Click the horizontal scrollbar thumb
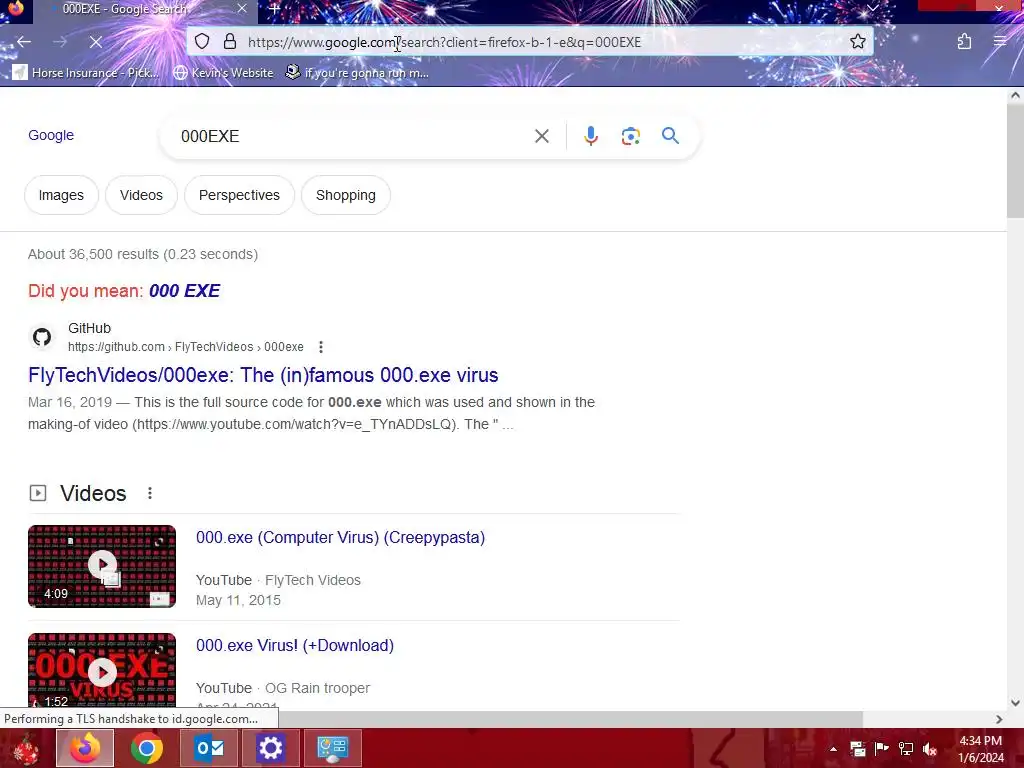This screenshot has height=768, width=1024. click(571, 718)
